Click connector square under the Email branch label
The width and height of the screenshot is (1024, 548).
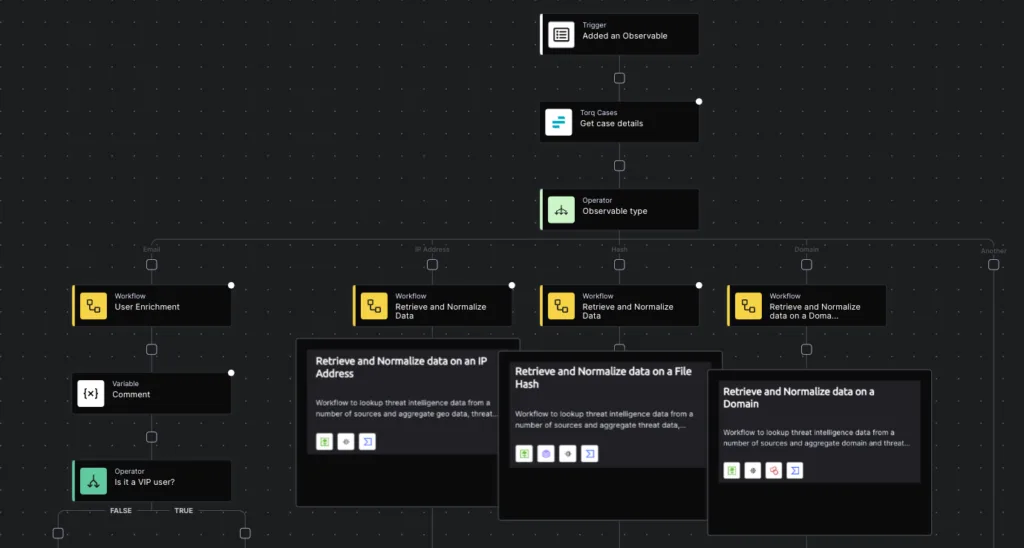152,265
